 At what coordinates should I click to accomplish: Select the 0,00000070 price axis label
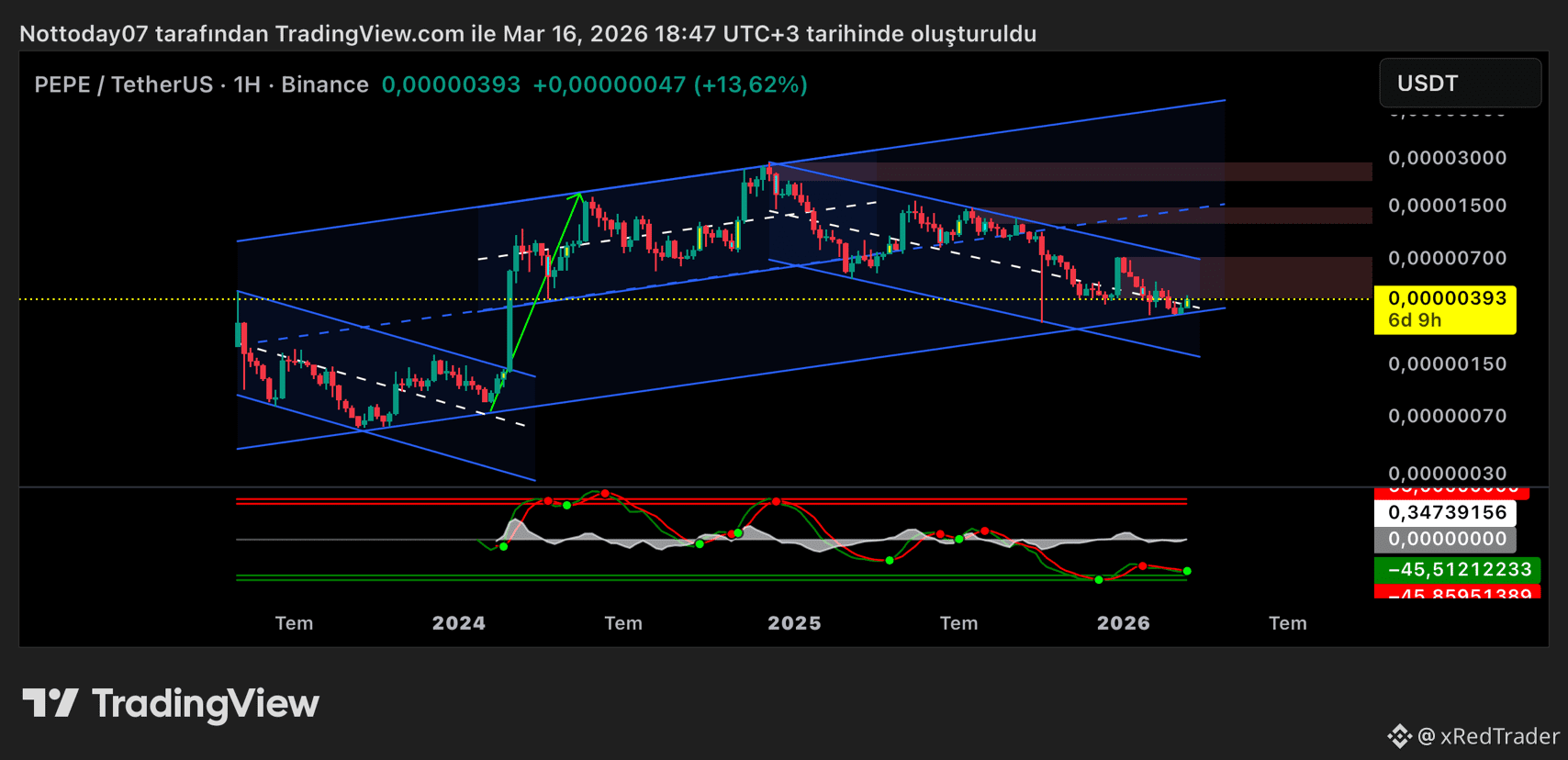pos(1447,417)
